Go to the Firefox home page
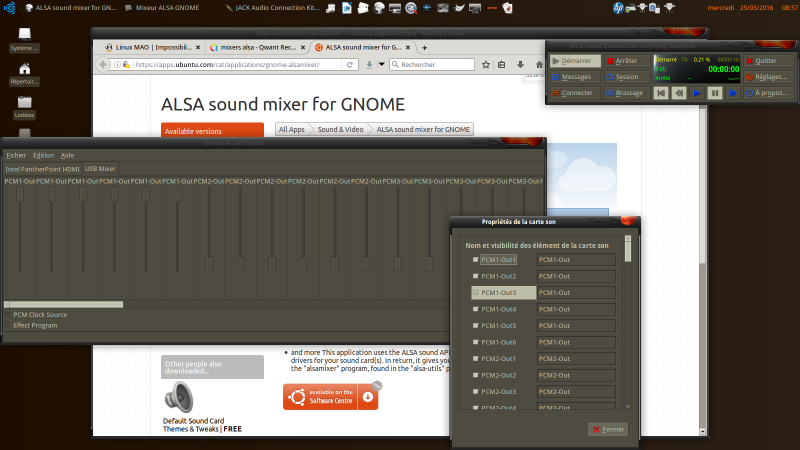 pyautogui.click(x=539, y=65)
